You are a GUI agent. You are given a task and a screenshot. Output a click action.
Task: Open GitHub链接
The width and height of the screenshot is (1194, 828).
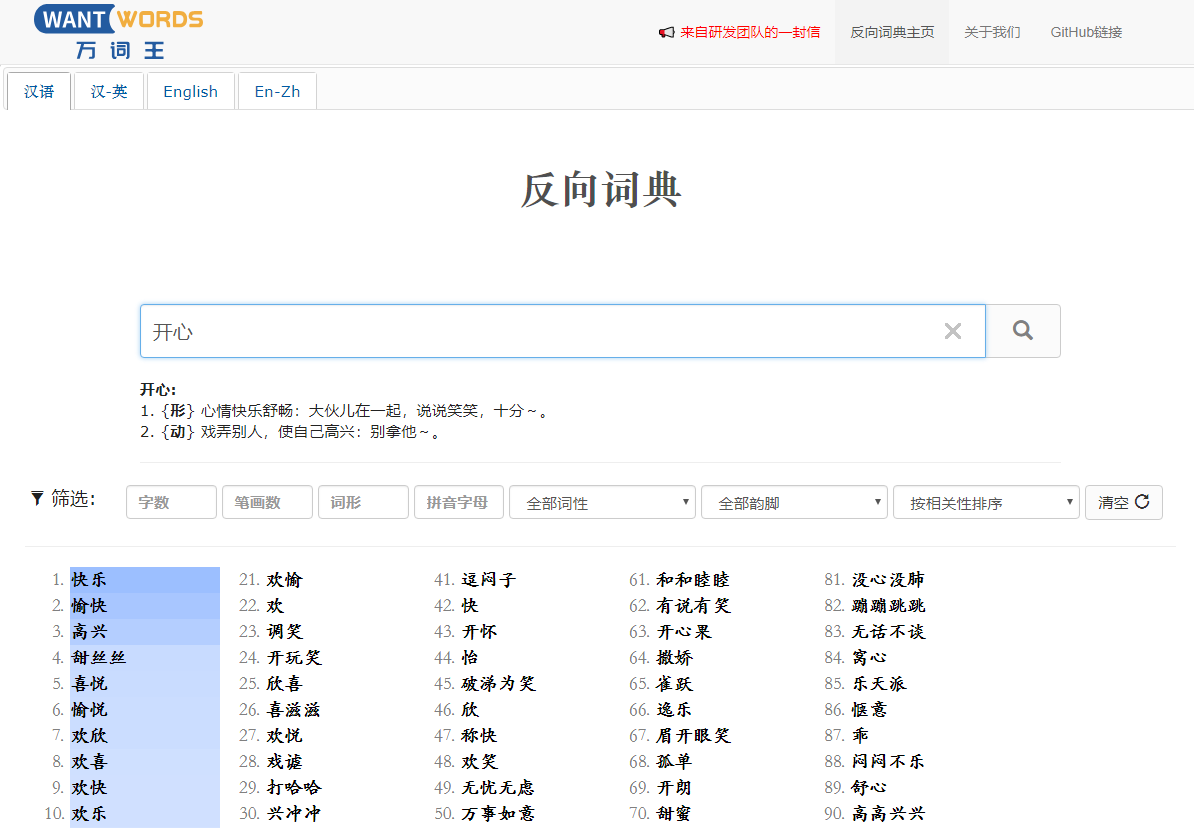click(x=1086, y=32)
